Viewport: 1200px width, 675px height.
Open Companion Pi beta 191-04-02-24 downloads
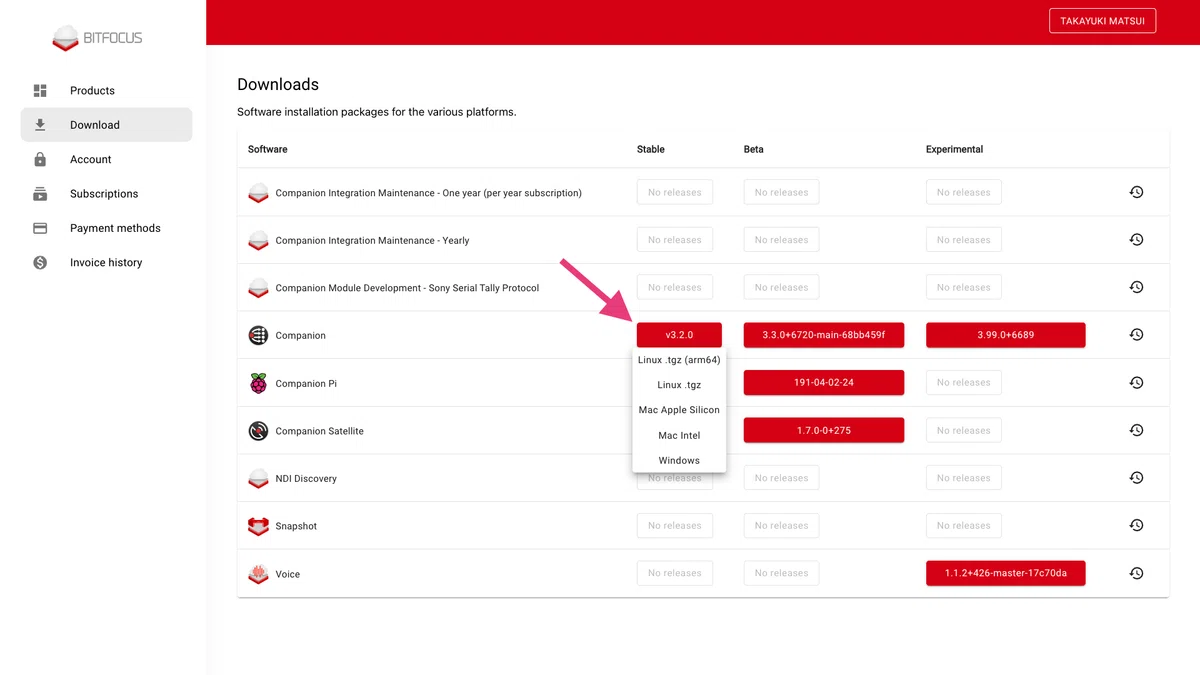(824, 383)
